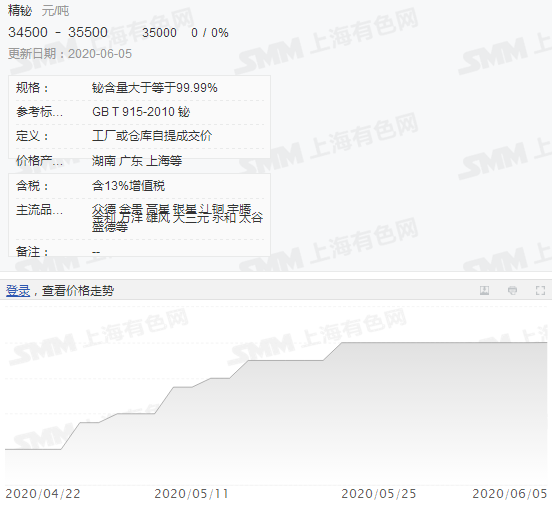This screenshot has width=552, height=508.
Task: Select the 2020/05/11 date axis label
Action: [192, 494]
